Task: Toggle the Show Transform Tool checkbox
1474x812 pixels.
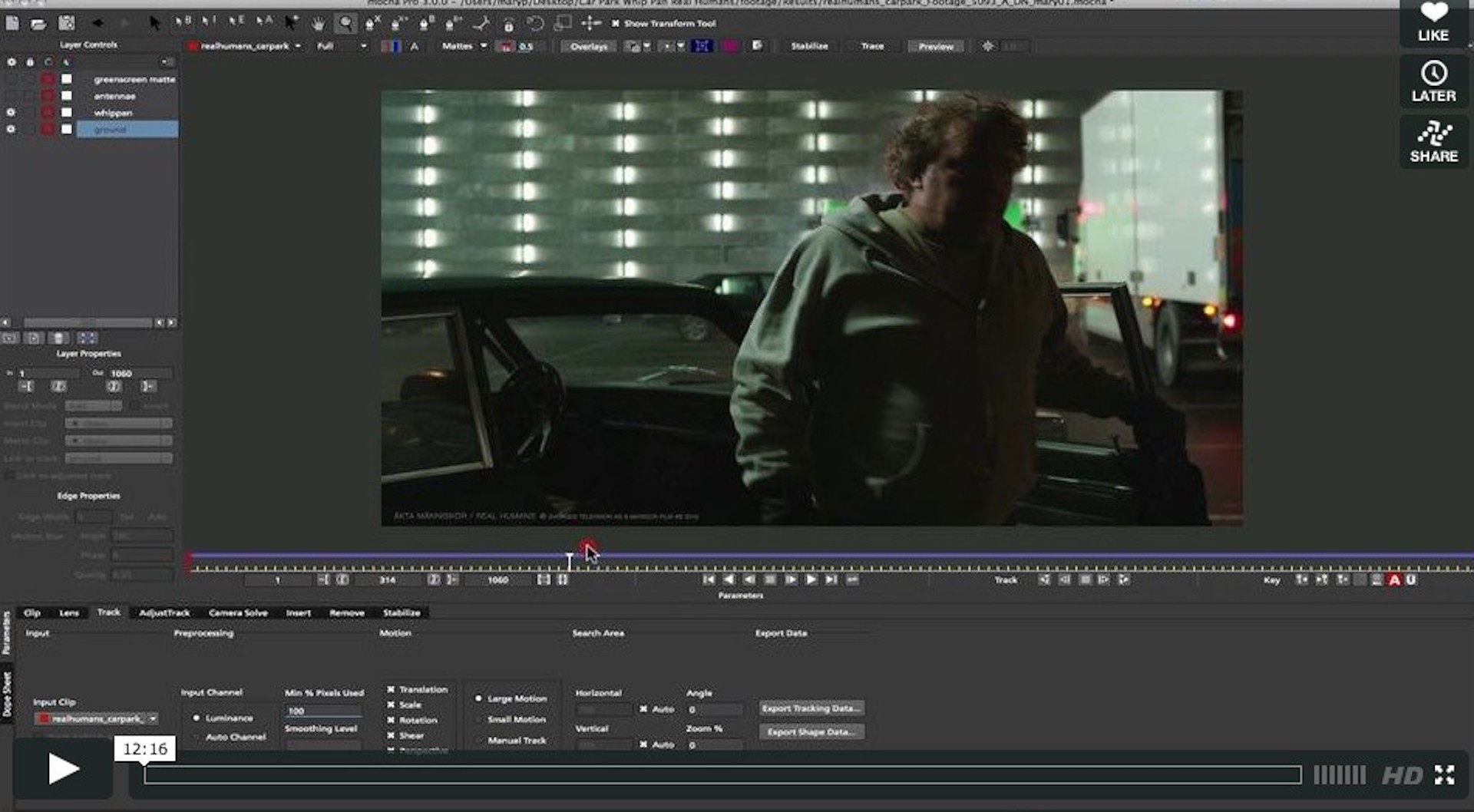Action: (615, 24)
